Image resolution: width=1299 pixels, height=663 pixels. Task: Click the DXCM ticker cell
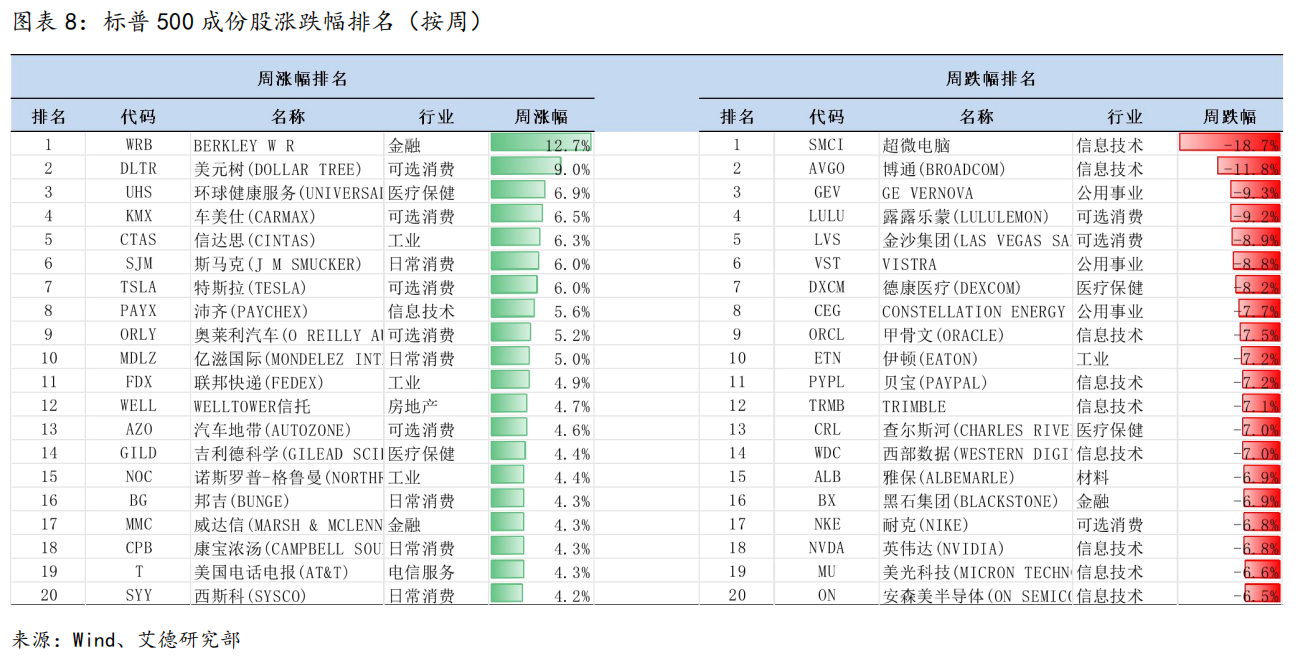(x=827, y=288)
